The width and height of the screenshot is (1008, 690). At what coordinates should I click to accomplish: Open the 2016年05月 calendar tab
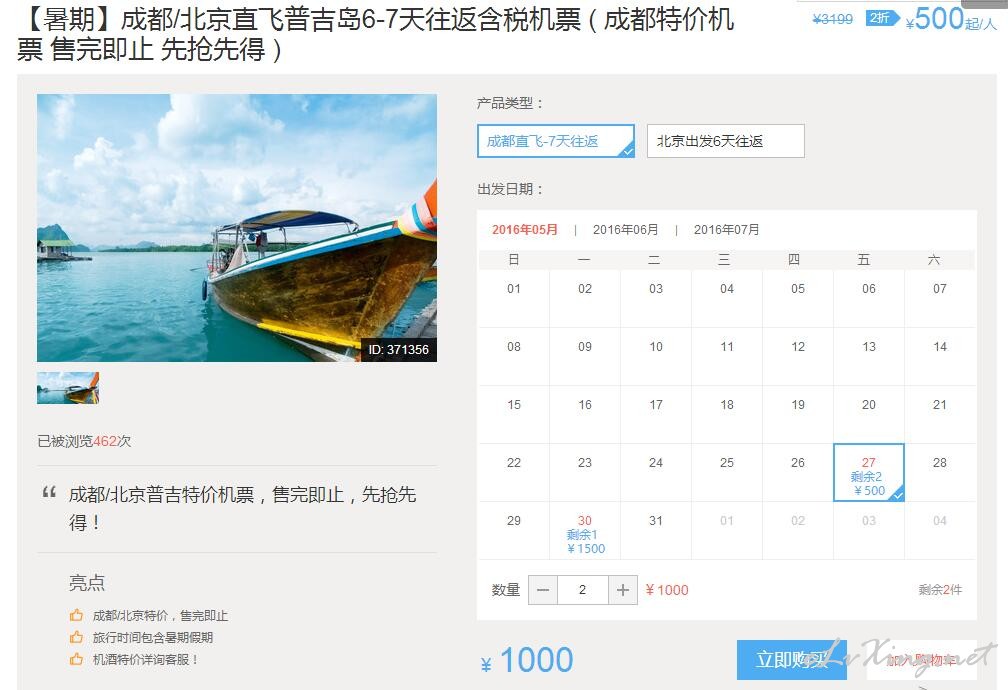point(525,230)
